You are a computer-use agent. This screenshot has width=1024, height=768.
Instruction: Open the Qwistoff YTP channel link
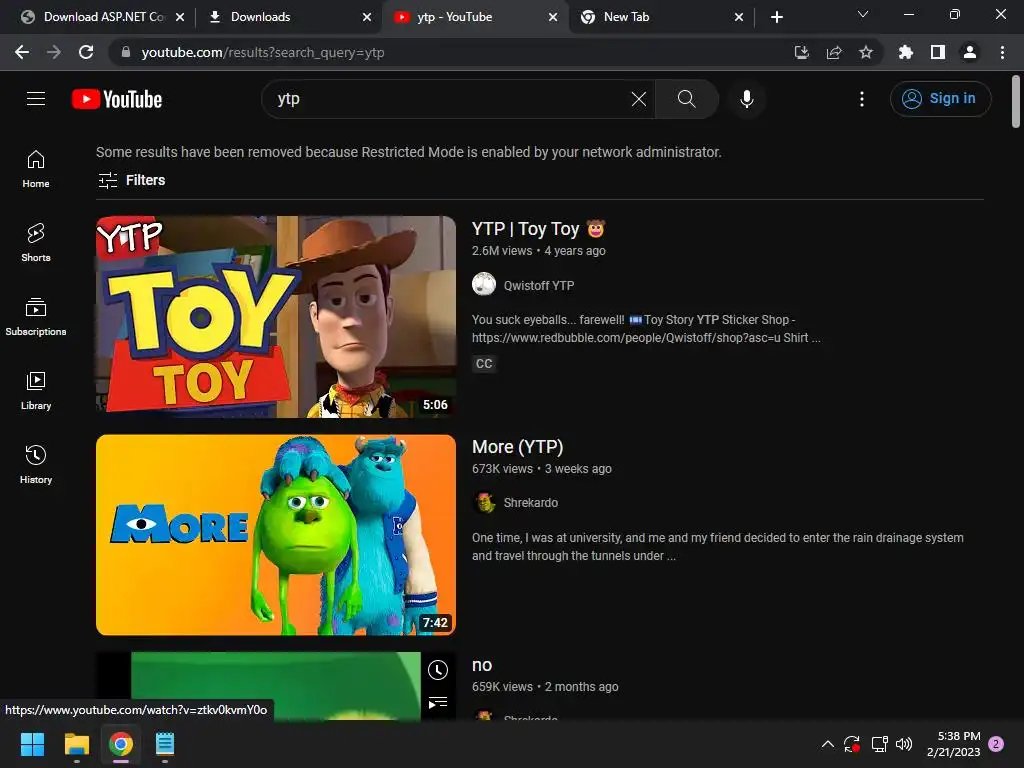coord(539,285)
